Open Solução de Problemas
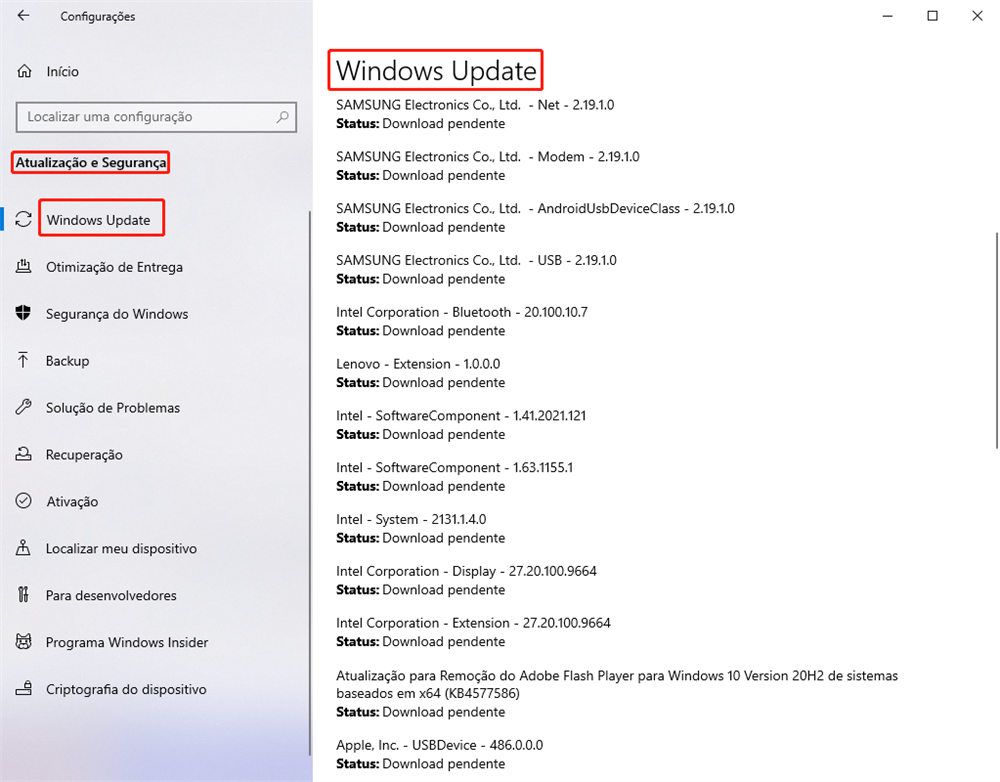Viewport: 1000px width, 782px height. point(113,408)
